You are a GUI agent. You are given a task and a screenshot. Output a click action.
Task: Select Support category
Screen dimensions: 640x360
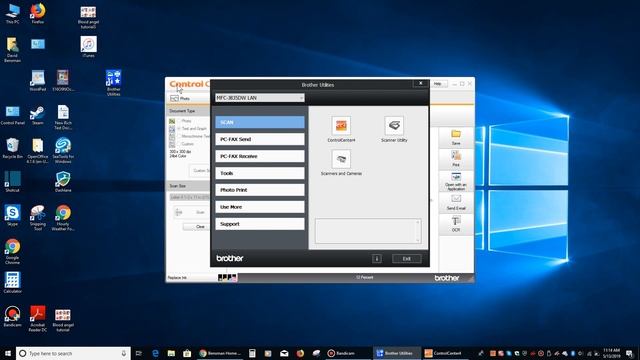(x=260, y=224)
